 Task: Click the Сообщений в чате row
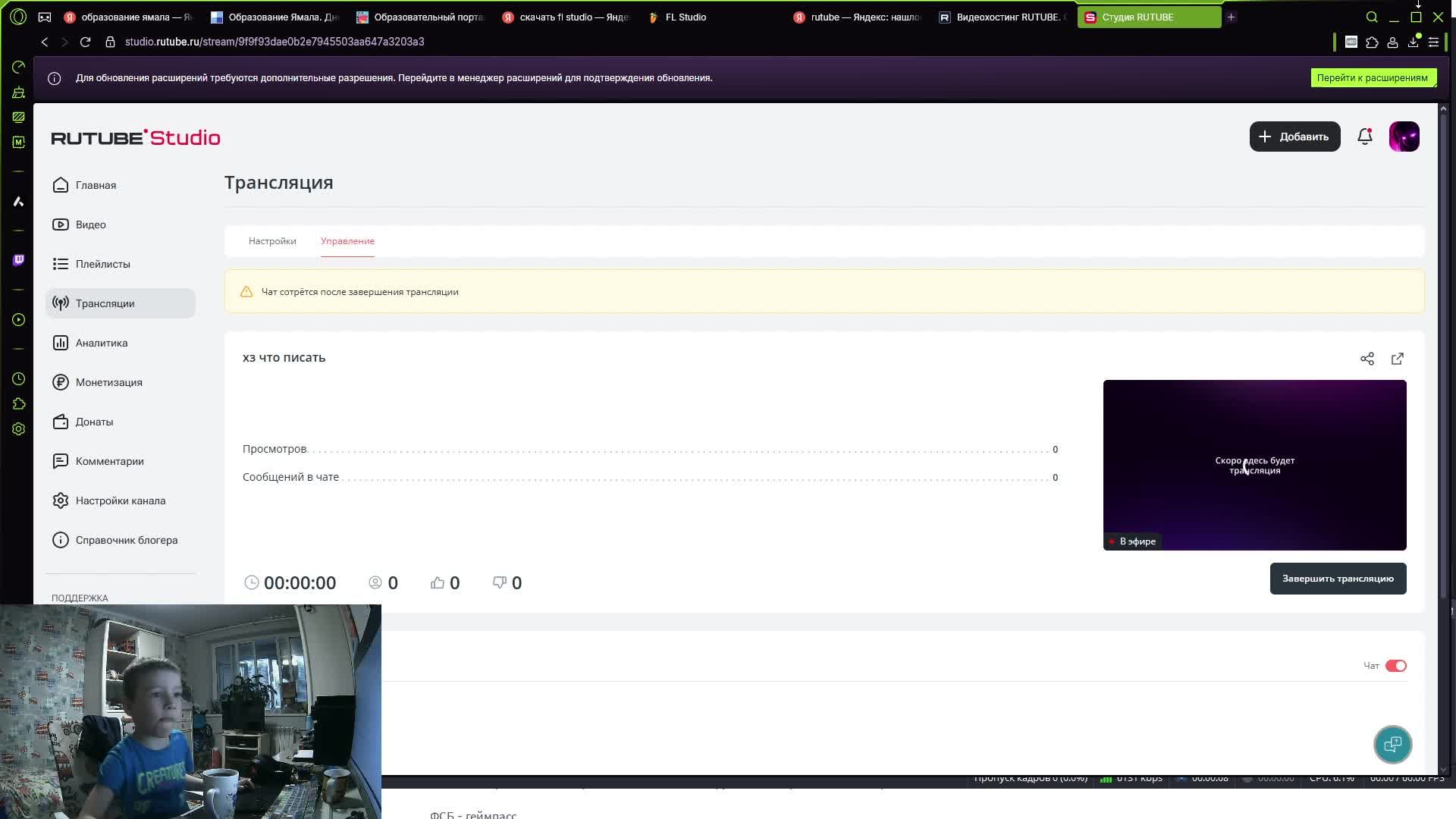tap(650, 477)
